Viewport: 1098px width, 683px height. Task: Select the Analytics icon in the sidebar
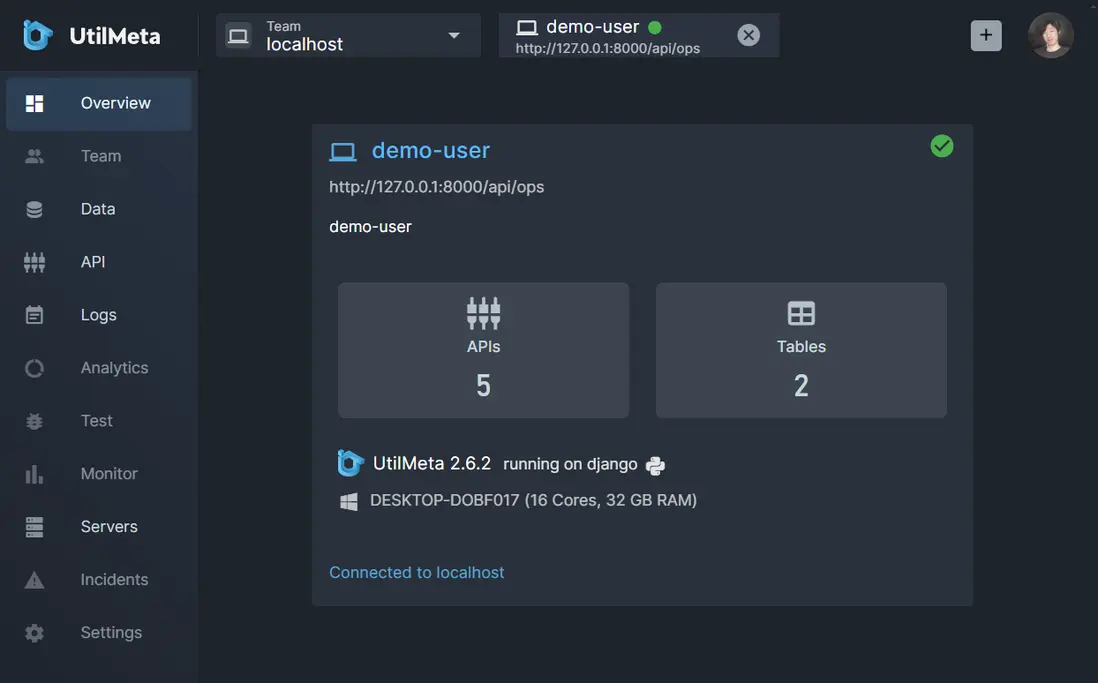pos(33,367)
